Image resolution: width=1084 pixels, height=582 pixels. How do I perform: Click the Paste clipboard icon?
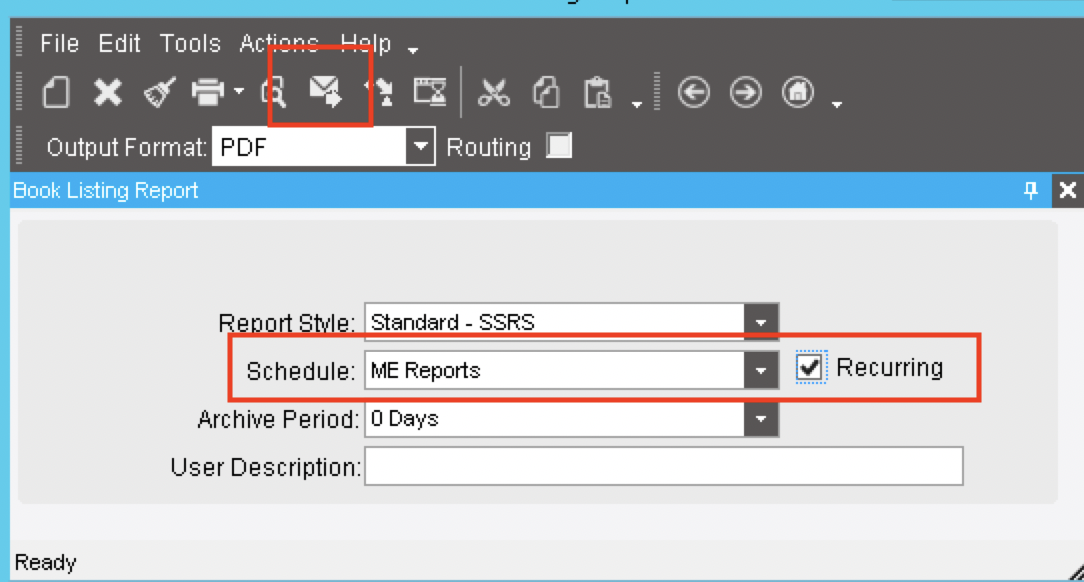(598, 93)
